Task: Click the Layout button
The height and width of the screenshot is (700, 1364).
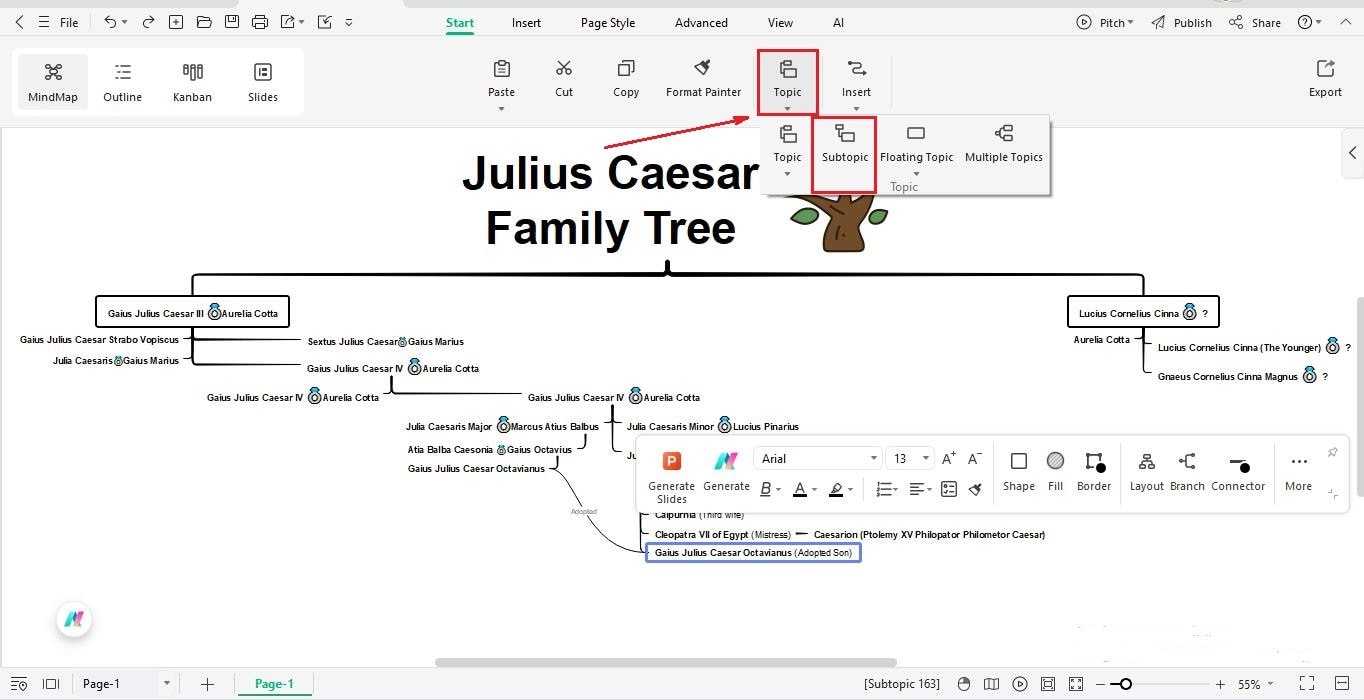Action: 1147,472
